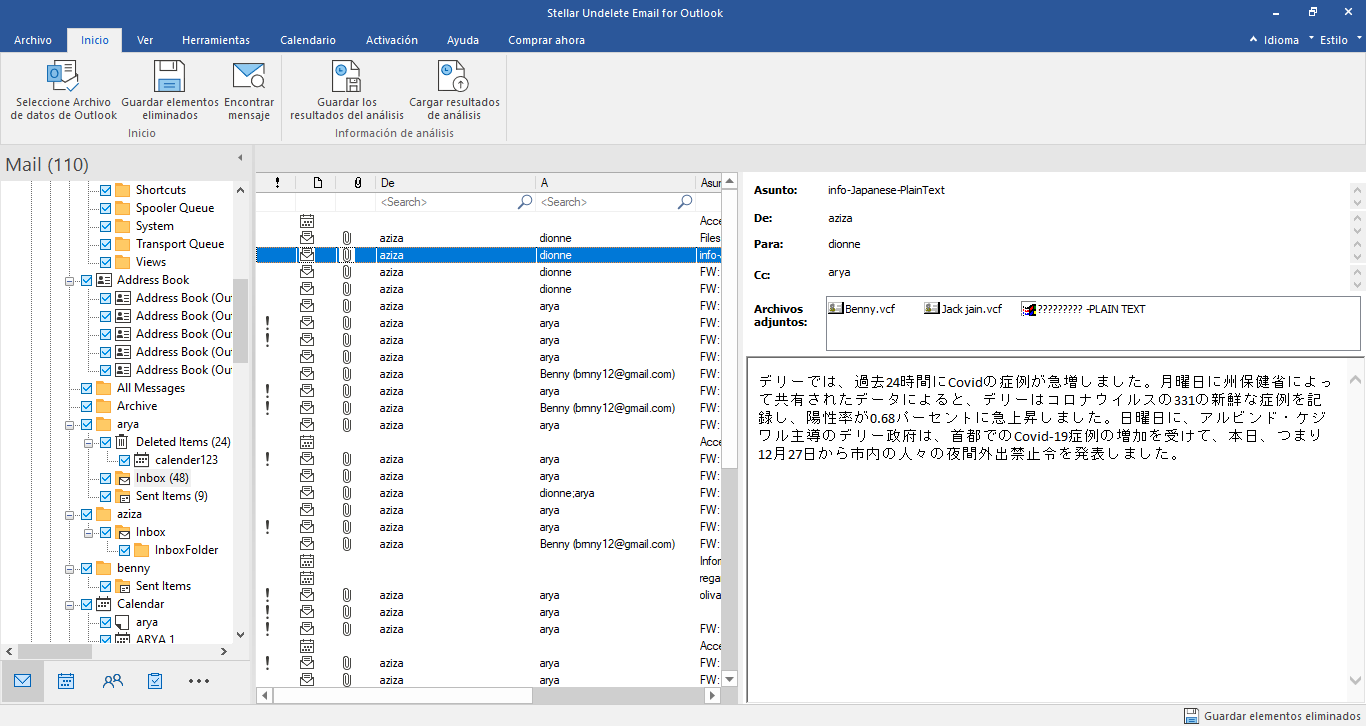Toggle Spooler Queue checkbox
Viewport: 1366px width, 726px height.
[105, 208]
